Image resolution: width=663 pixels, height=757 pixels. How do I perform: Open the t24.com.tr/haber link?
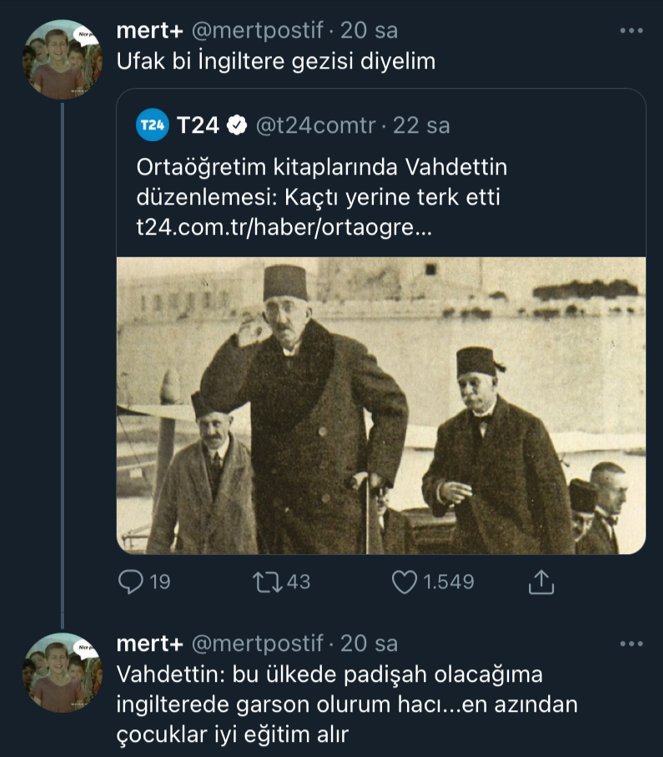coord(284,227)
